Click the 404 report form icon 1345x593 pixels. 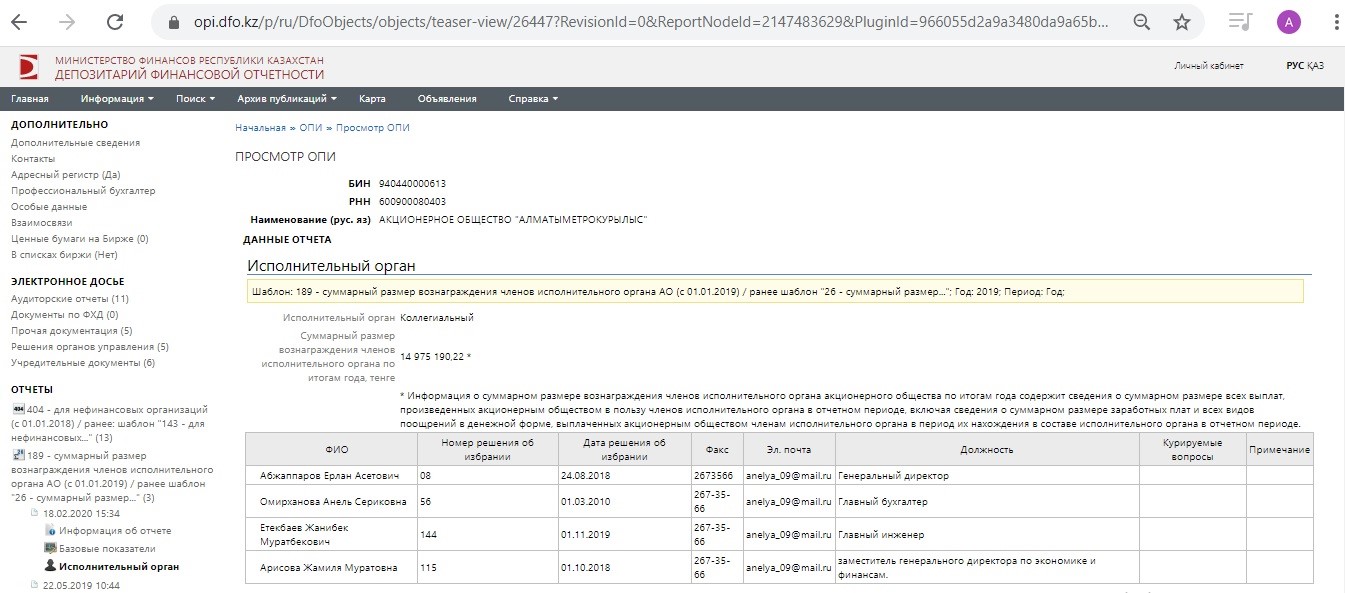click(x=17, y=409)
